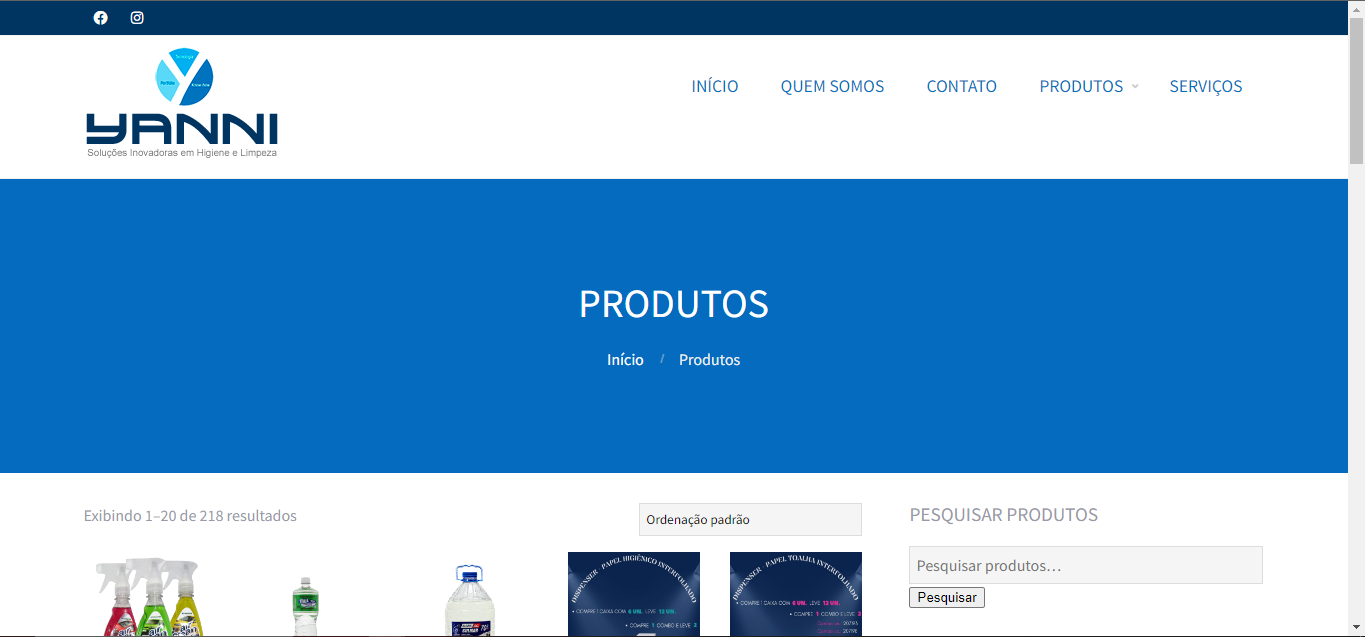Screen dimensions: 1365x637
Task: Click the 'Exibindo 1–20 de 218 resultados' text
Action: [190, 516]
